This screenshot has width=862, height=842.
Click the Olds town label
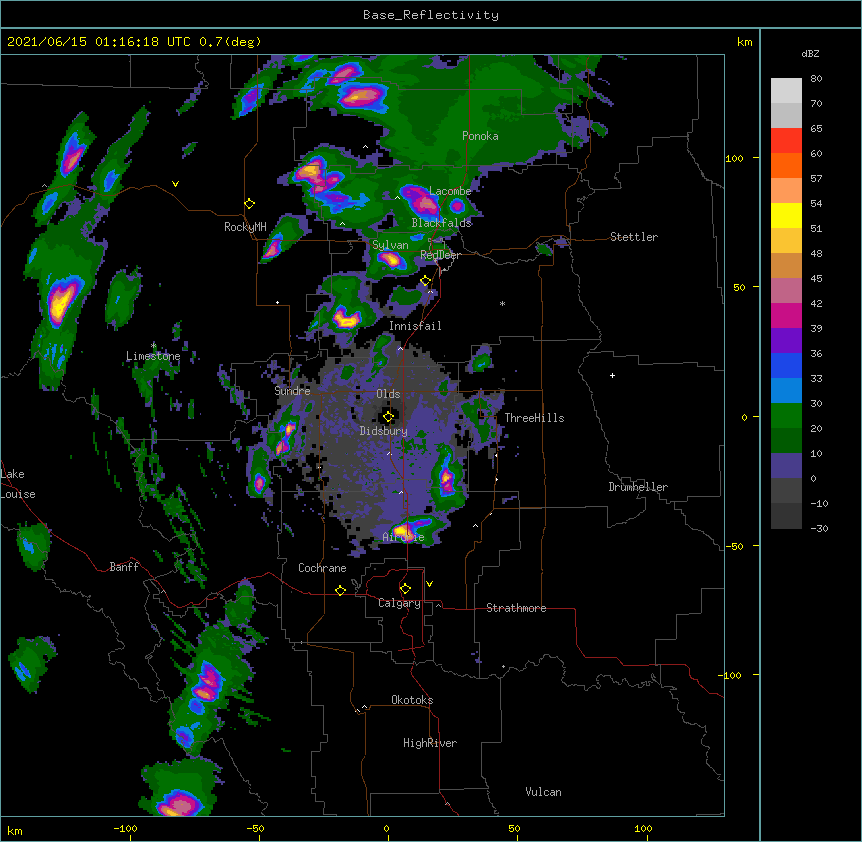(x=388, y=394)
